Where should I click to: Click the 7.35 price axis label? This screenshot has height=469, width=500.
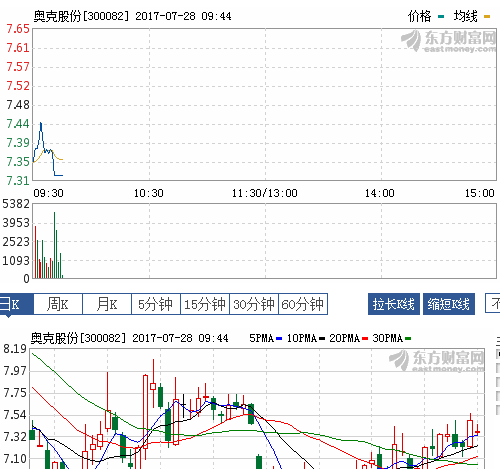click(18, 162)
